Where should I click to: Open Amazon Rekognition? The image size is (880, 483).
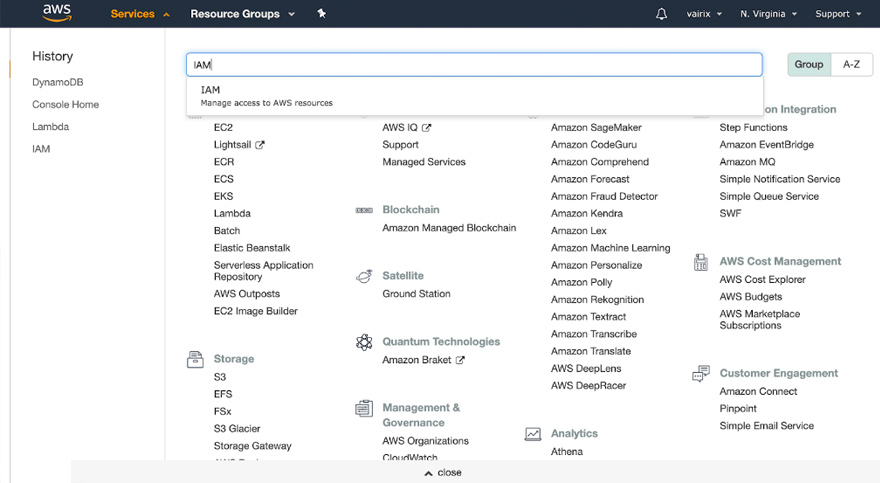click(597, 300)
